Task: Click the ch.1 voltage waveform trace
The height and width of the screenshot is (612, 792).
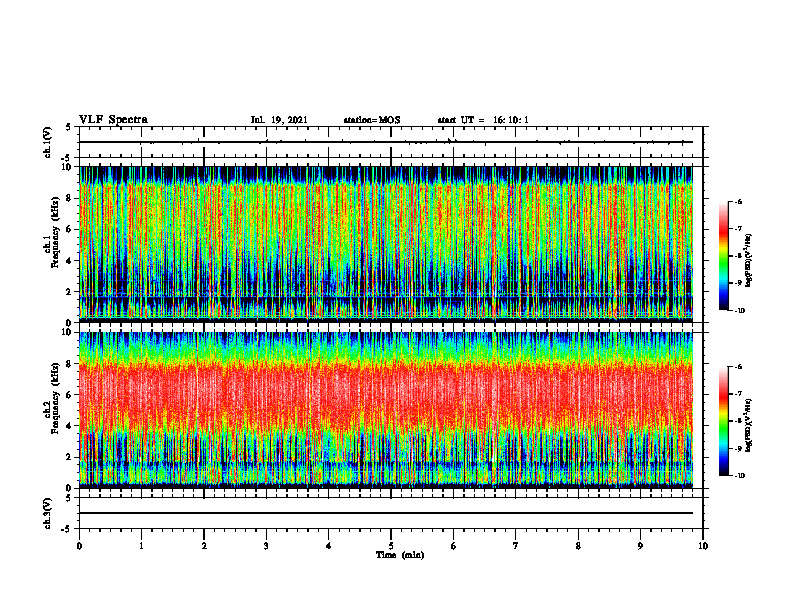Action: point(386,142)
